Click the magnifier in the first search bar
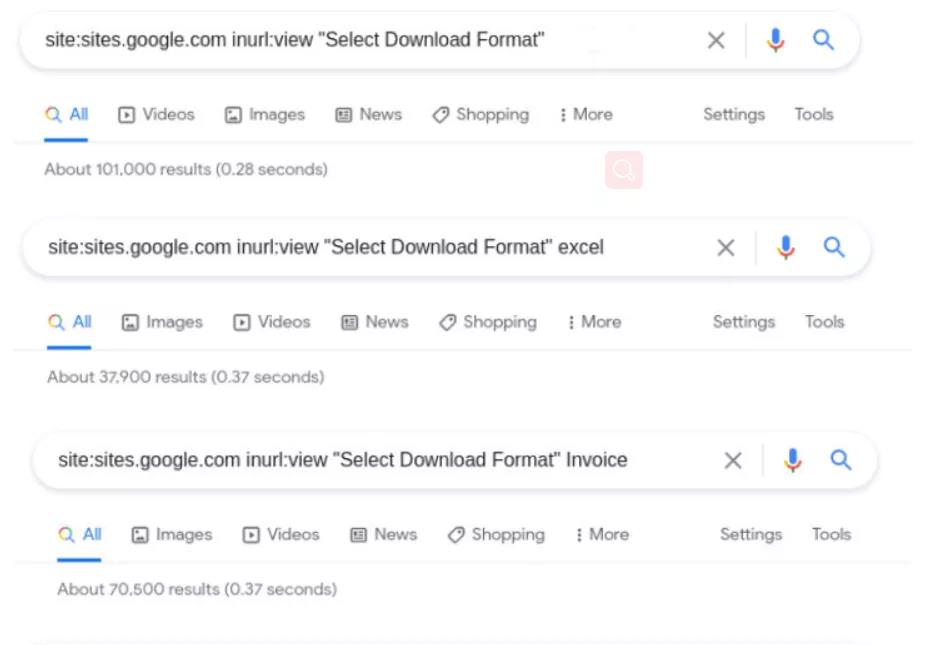The width and height of the screenshot is (932, 645). [x=823, y=40]
